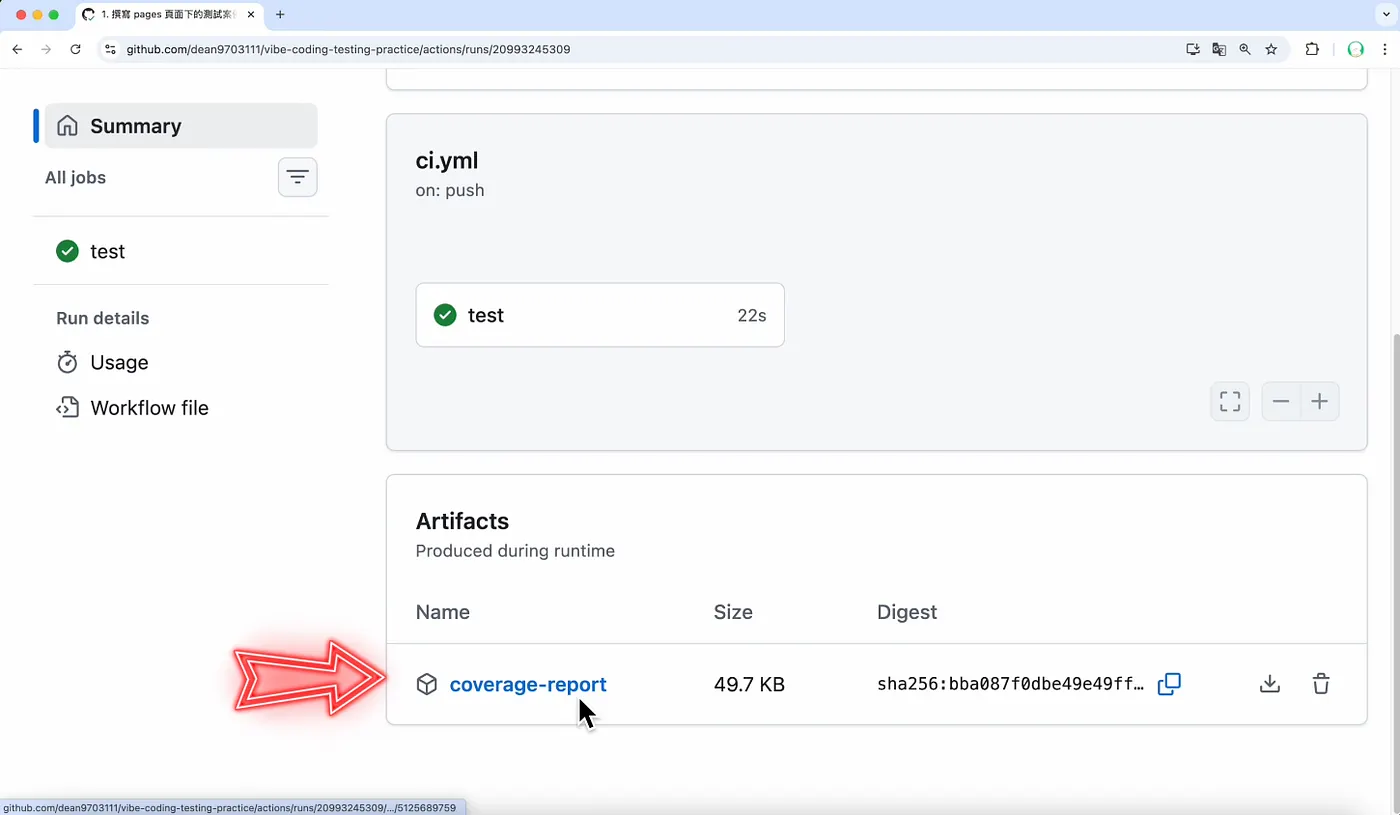Screen dimensions: 1400x815
Task: Click the Digest column header
Action: 907,612
